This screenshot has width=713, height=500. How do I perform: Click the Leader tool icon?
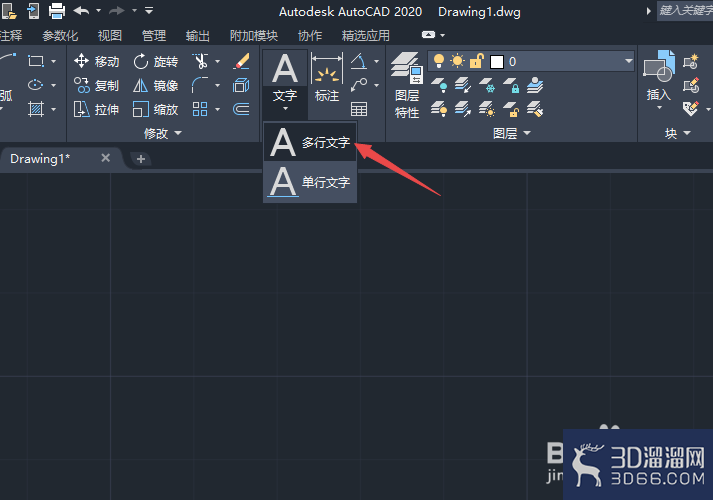click(x=359, y=85)
